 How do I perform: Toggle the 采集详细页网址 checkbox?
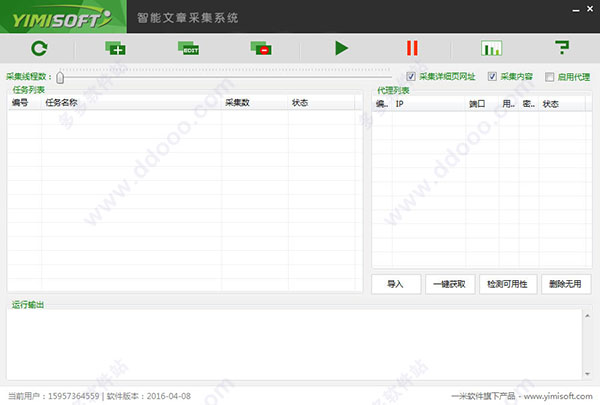(x=412, y=77)
